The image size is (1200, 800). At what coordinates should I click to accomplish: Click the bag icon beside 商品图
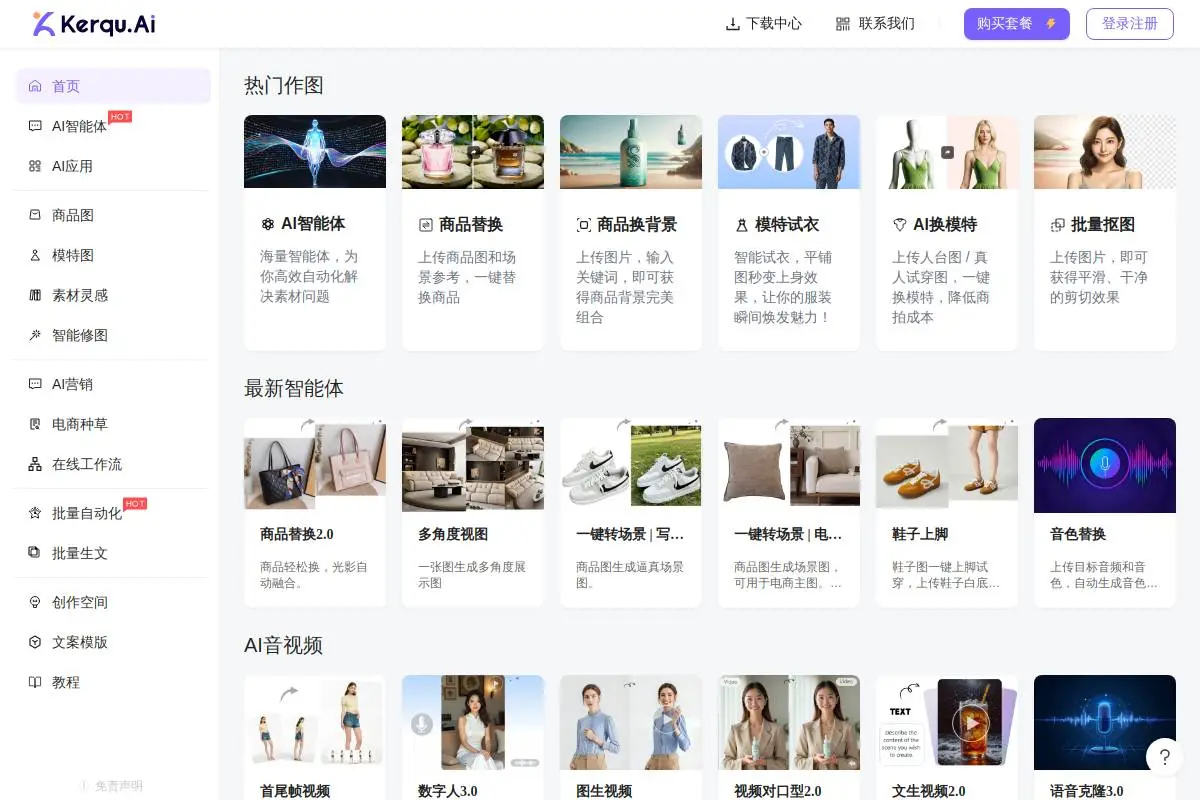(35, 215)
